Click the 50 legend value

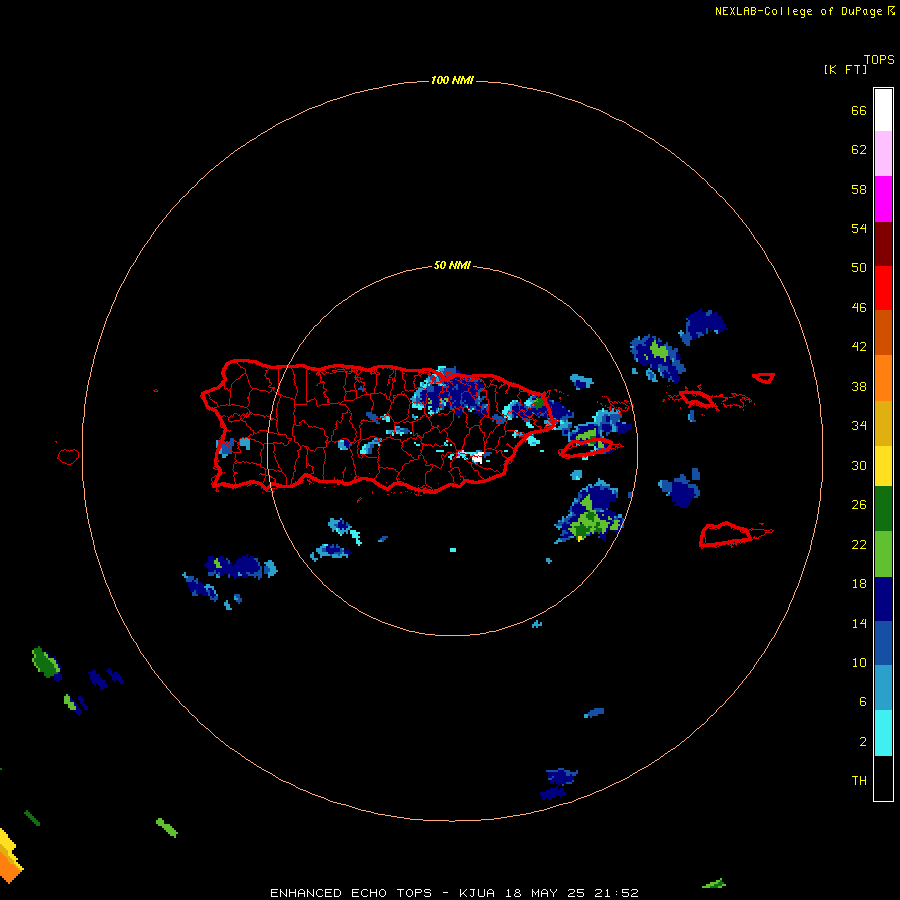click(859, 267)
